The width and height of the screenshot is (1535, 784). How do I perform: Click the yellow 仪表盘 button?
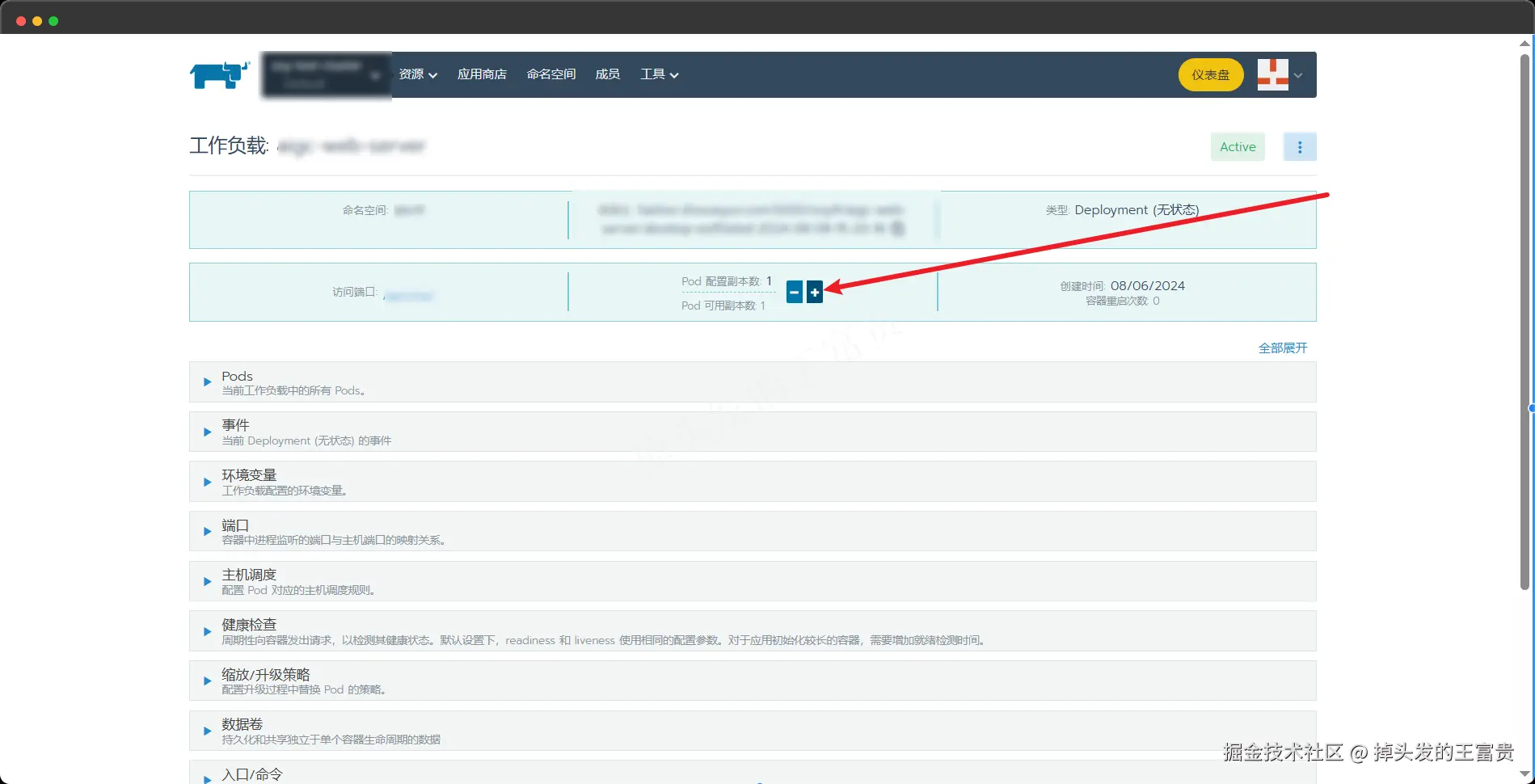[x=1211, y=75]
